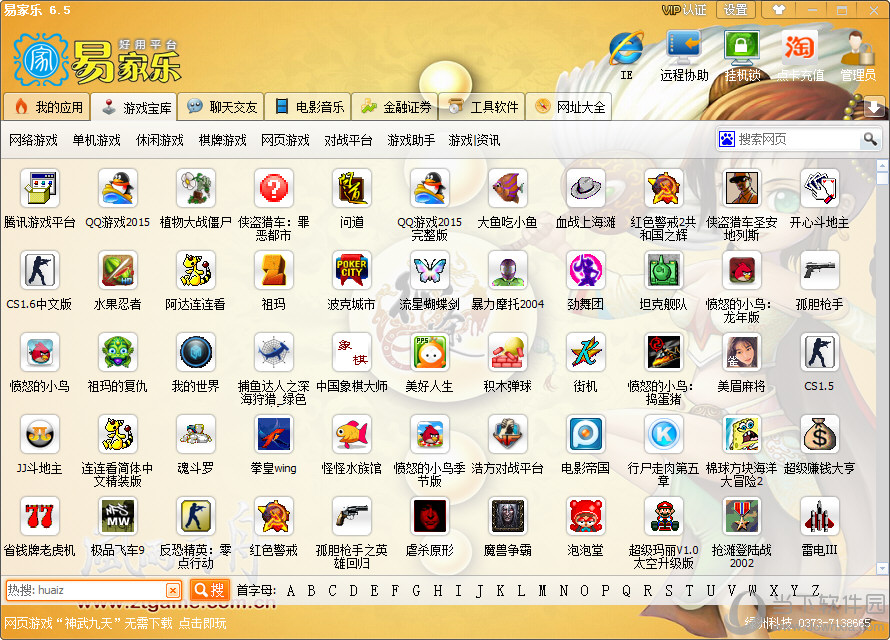Show 棋牌游戏 category
Viewport: 890px width, 640px height.
pos(222,140)
